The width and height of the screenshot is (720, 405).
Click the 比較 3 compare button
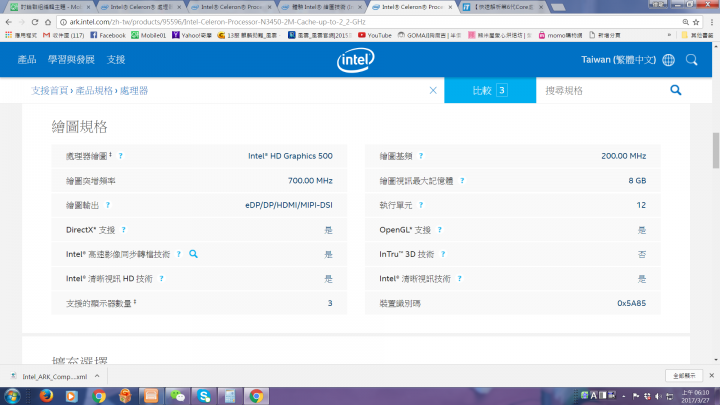pos(490,90)
